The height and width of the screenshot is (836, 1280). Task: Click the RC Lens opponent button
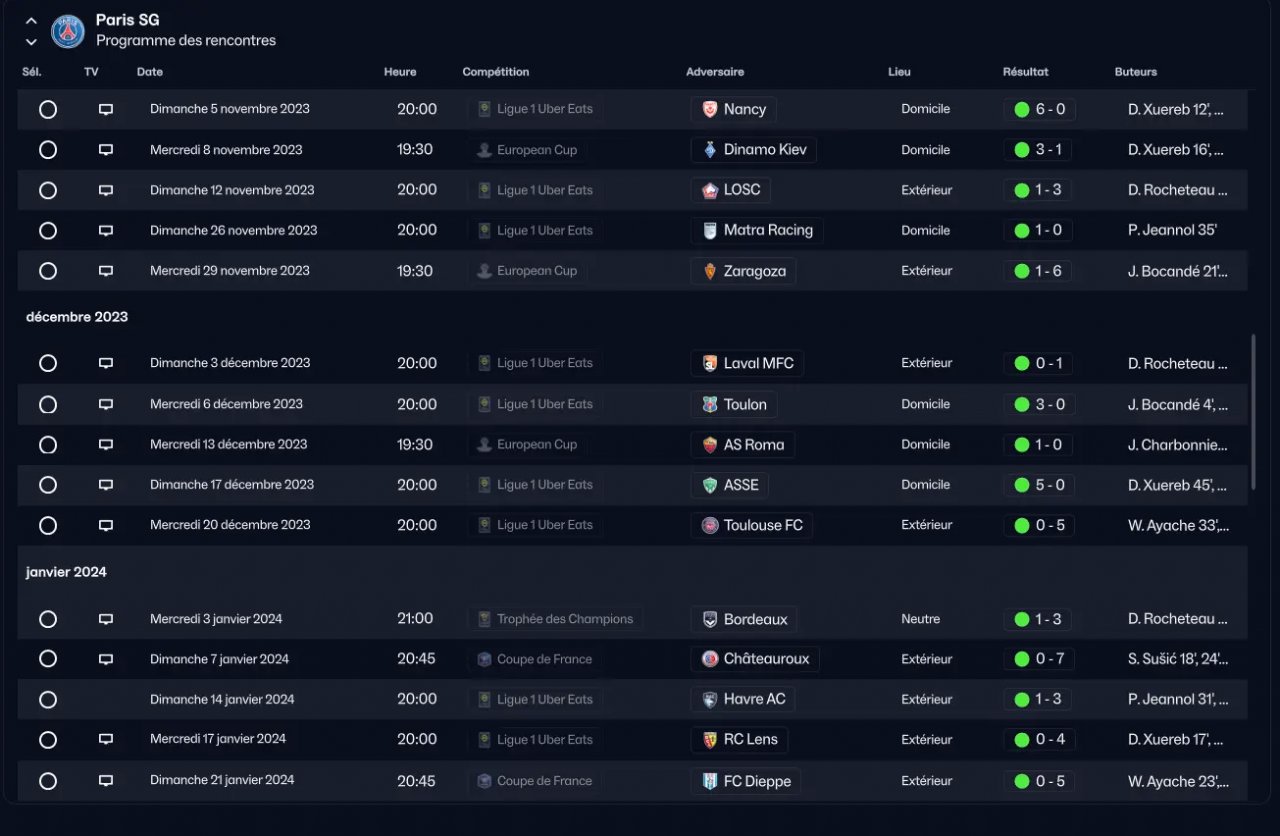click(x=740, y=740)
